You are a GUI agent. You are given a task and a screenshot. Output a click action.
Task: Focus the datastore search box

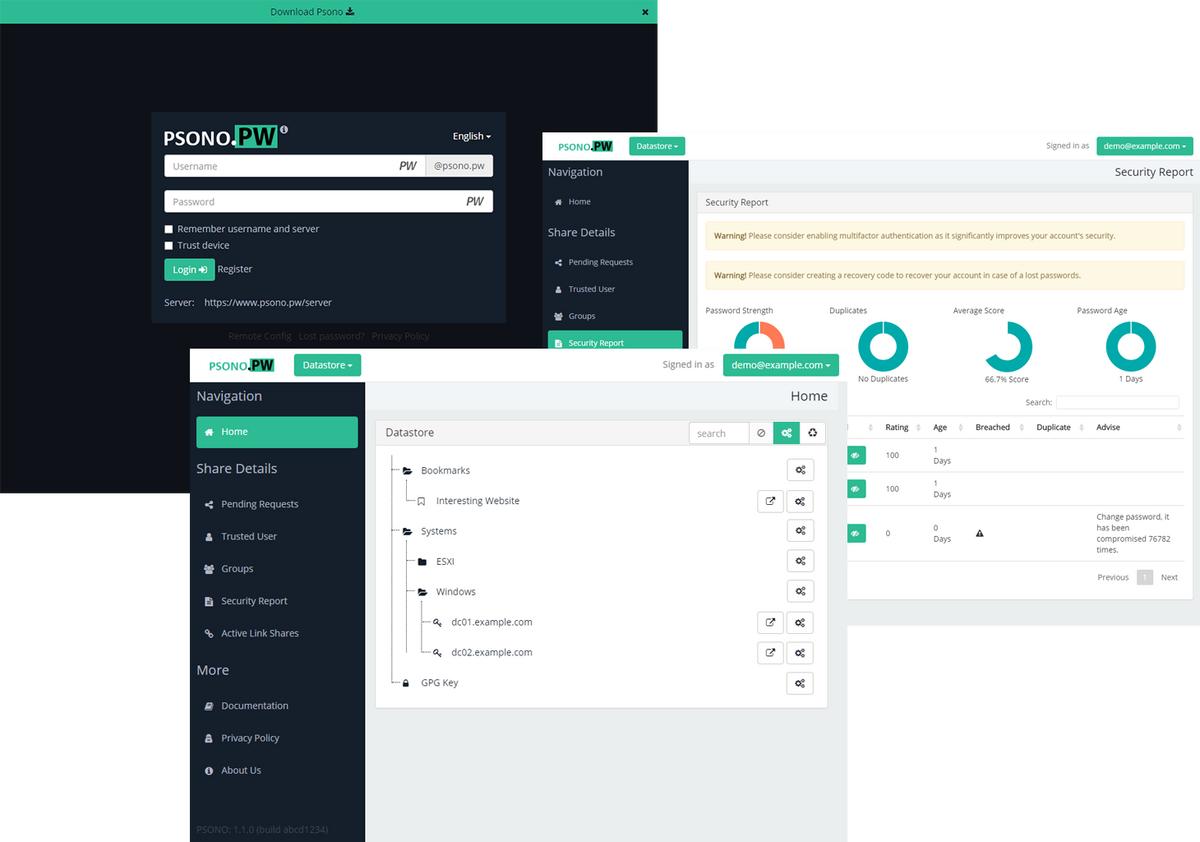click(x=719, y=433)
